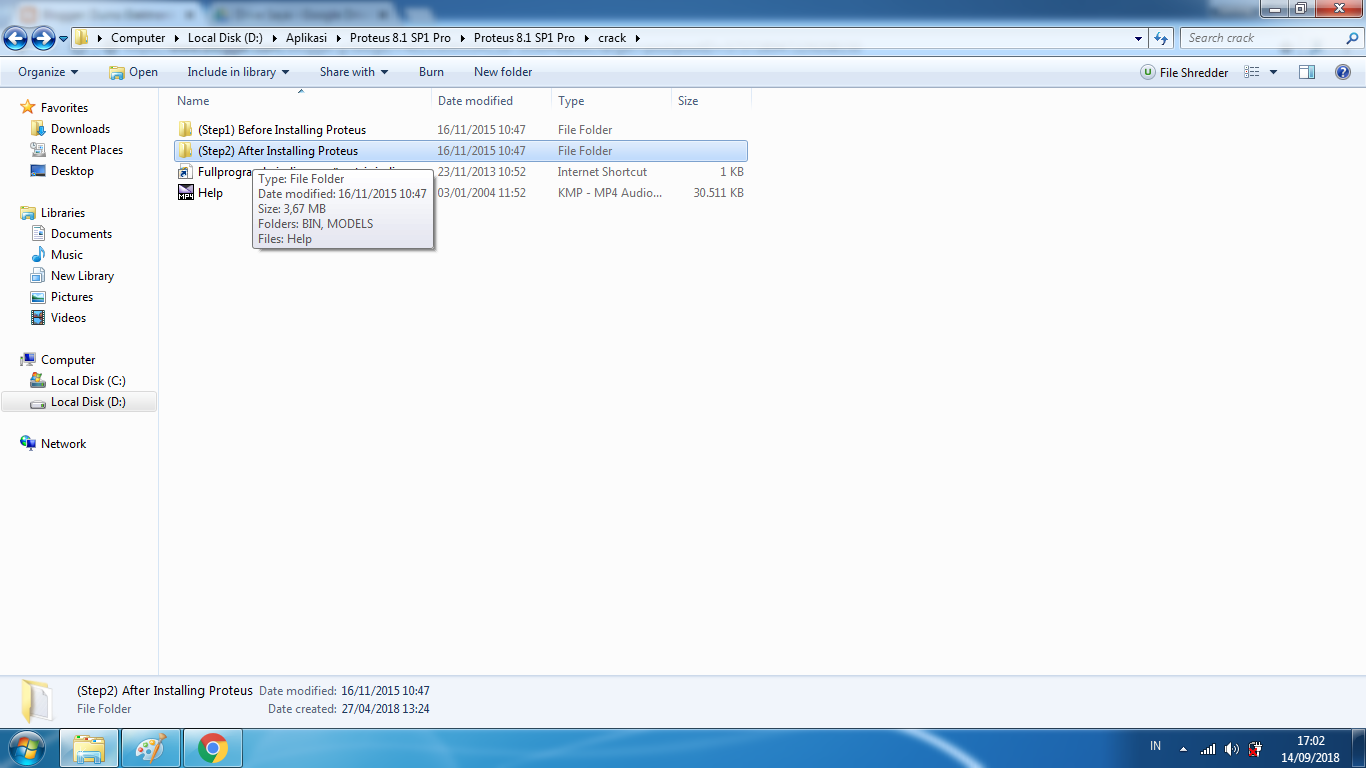Click Open in the toolbar
This screenshot has width=1366, height=768.
click(133, 72)
